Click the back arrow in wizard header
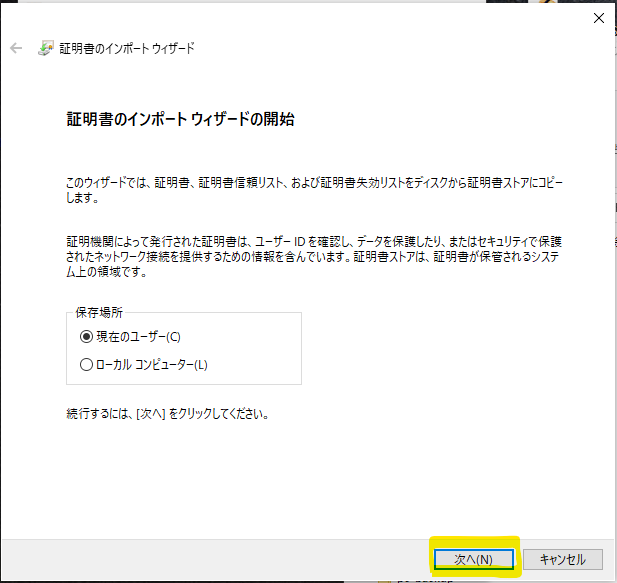The image size is (617, 583). point(16,48)
